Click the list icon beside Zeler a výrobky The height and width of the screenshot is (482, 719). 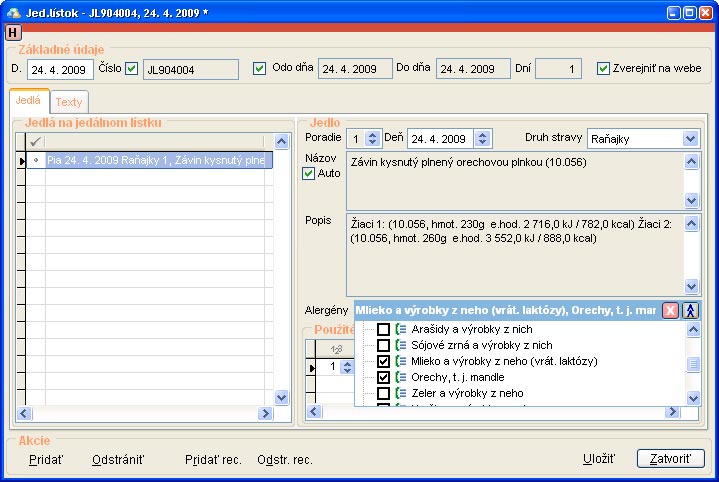coord(401,394)
